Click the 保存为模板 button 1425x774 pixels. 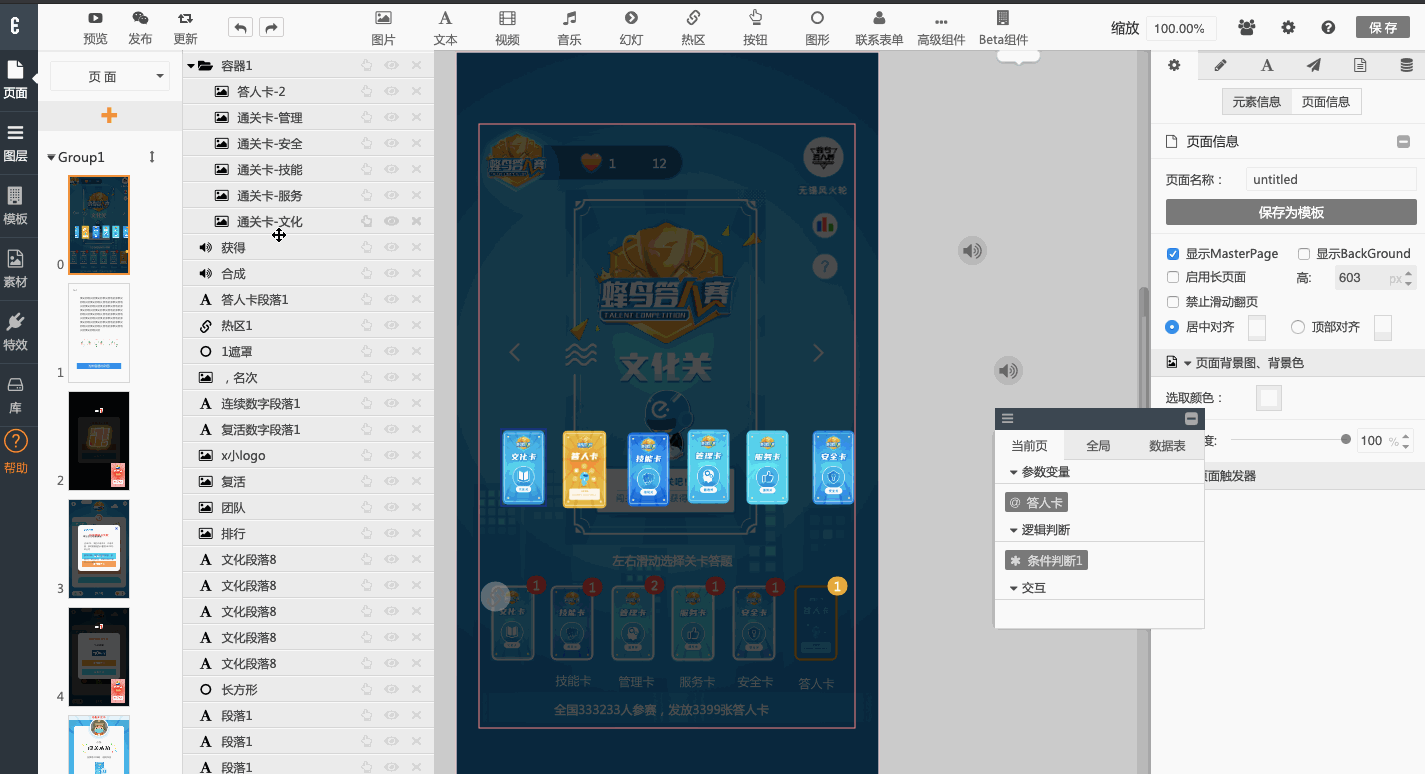pyautogui.click(x=1290, y=212)
